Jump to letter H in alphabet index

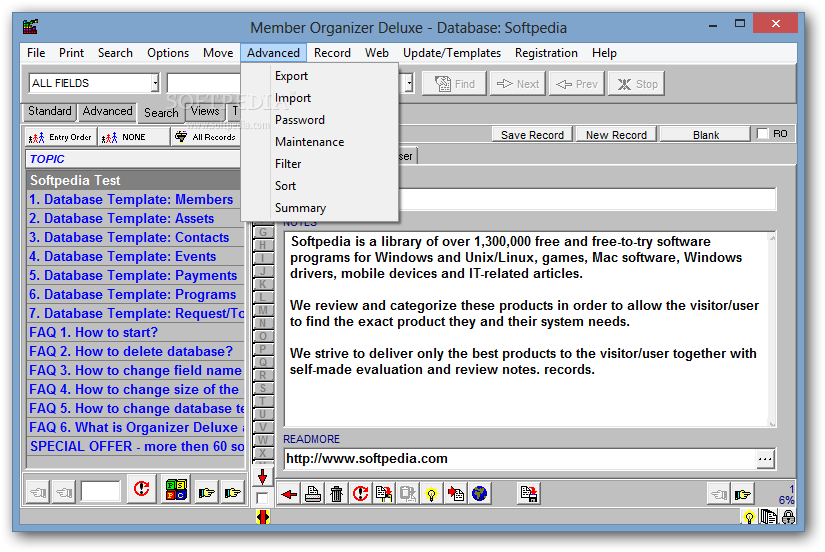[263, 245]
